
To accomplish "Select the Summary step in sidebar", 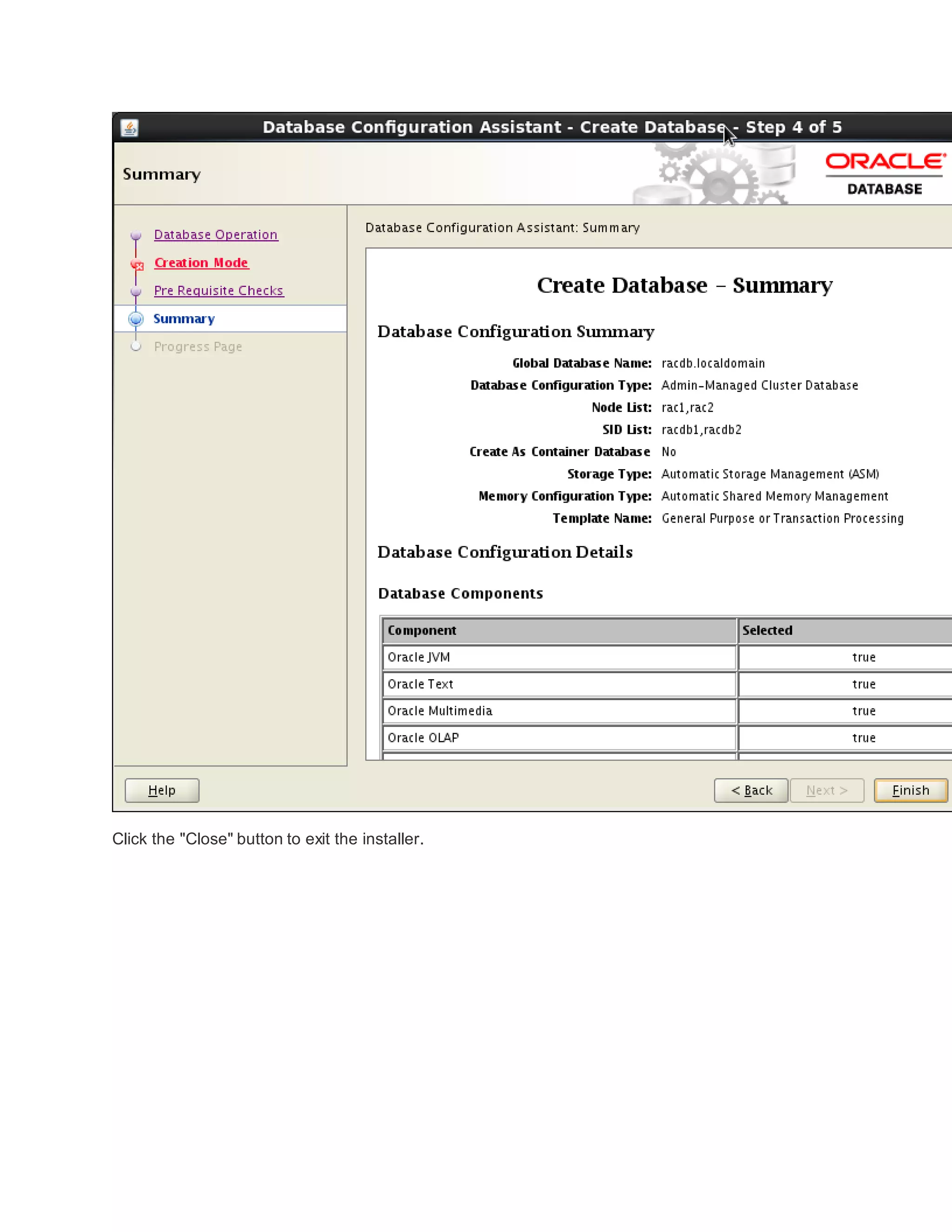I will coord(184,319).
